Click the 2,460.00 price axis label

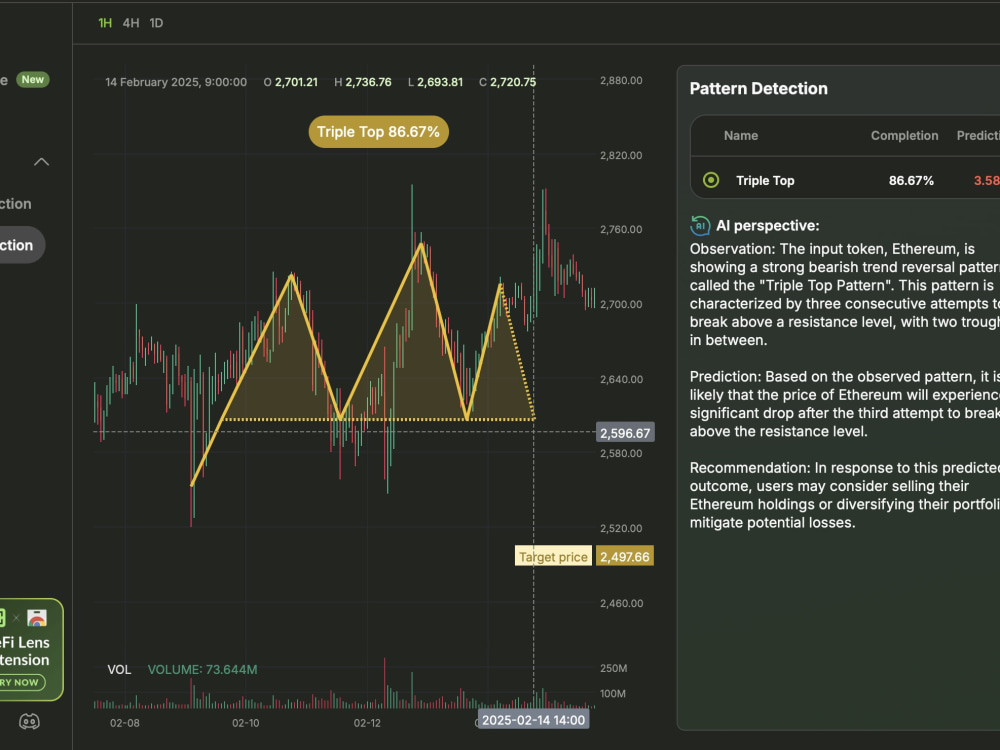point(621,603)
